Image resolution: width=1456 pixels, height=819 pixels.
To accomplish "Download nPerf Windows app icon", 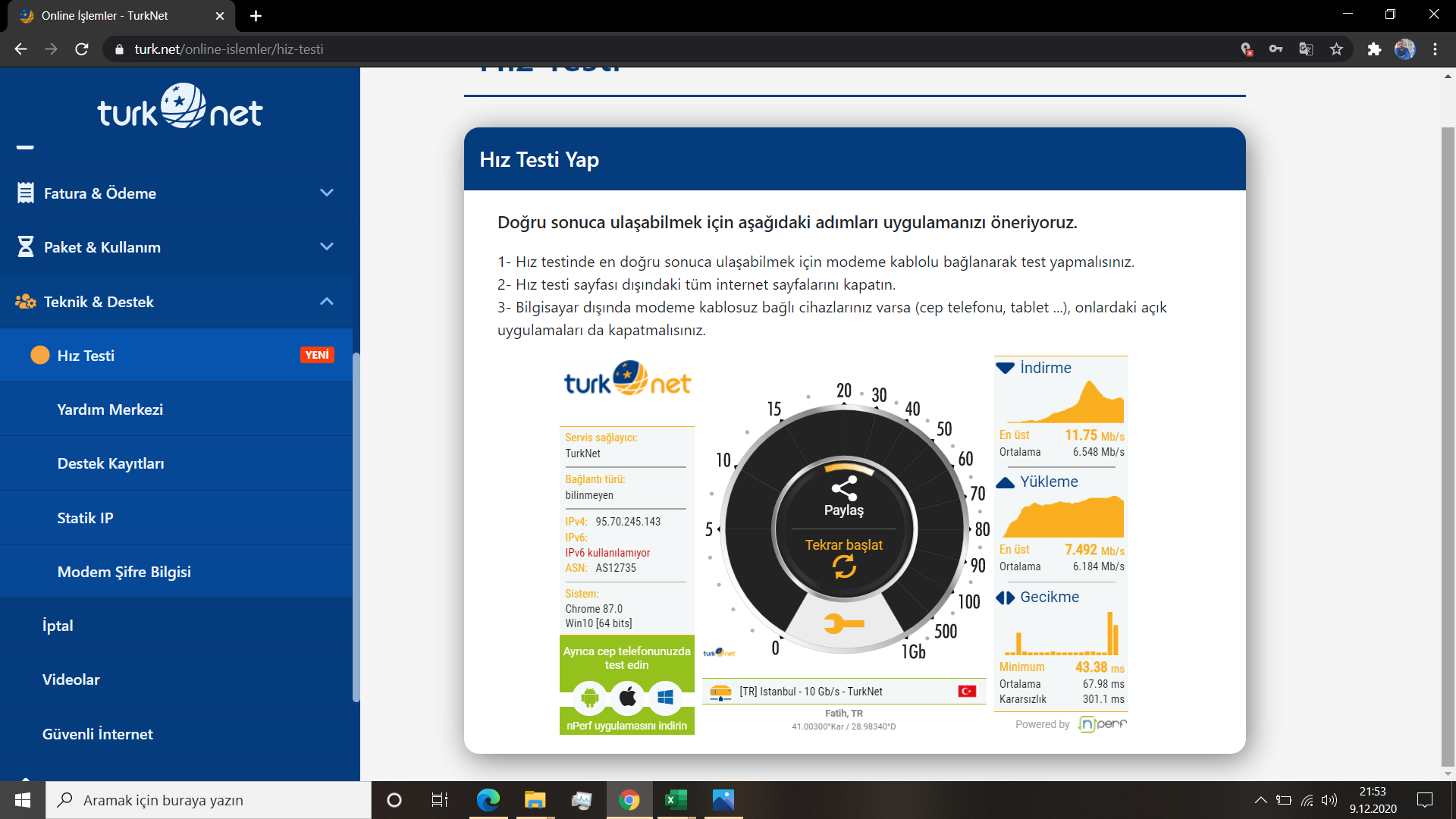I will (x=665, y=697).
